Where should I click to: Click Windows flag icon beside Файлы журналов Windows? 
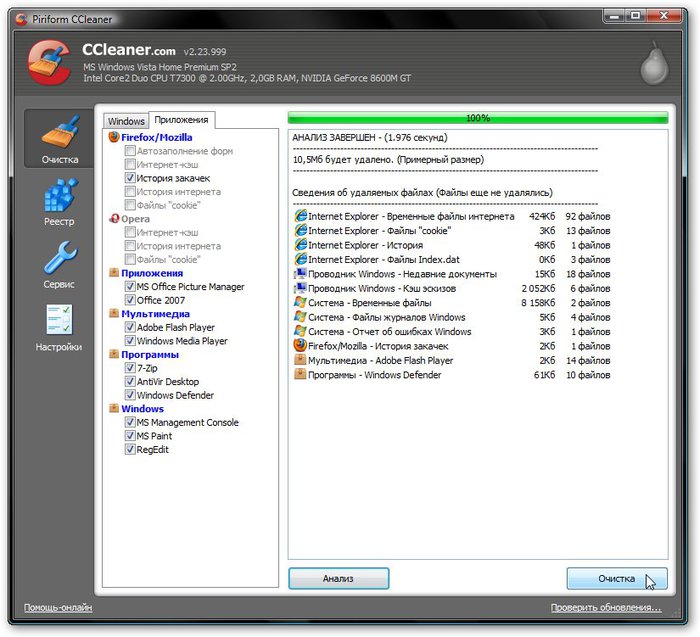(x=300, y=317)
